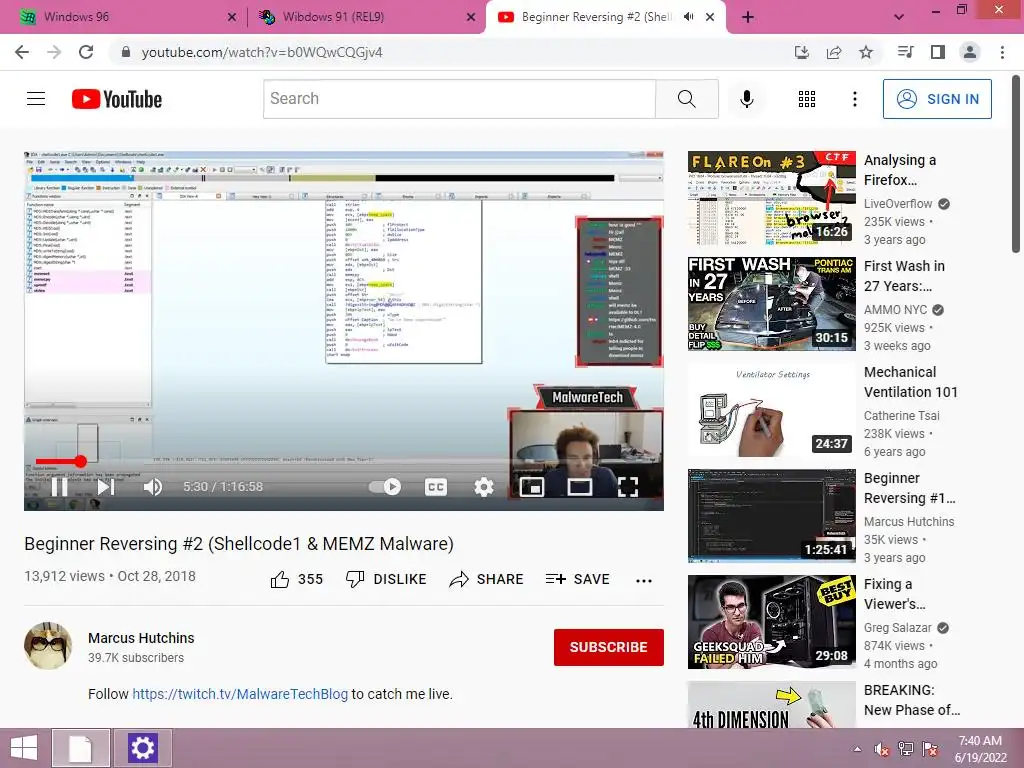Click the red progress bar scrubber
The height and width of the screenshot is (768, 1024).
[x=80, y=461]
